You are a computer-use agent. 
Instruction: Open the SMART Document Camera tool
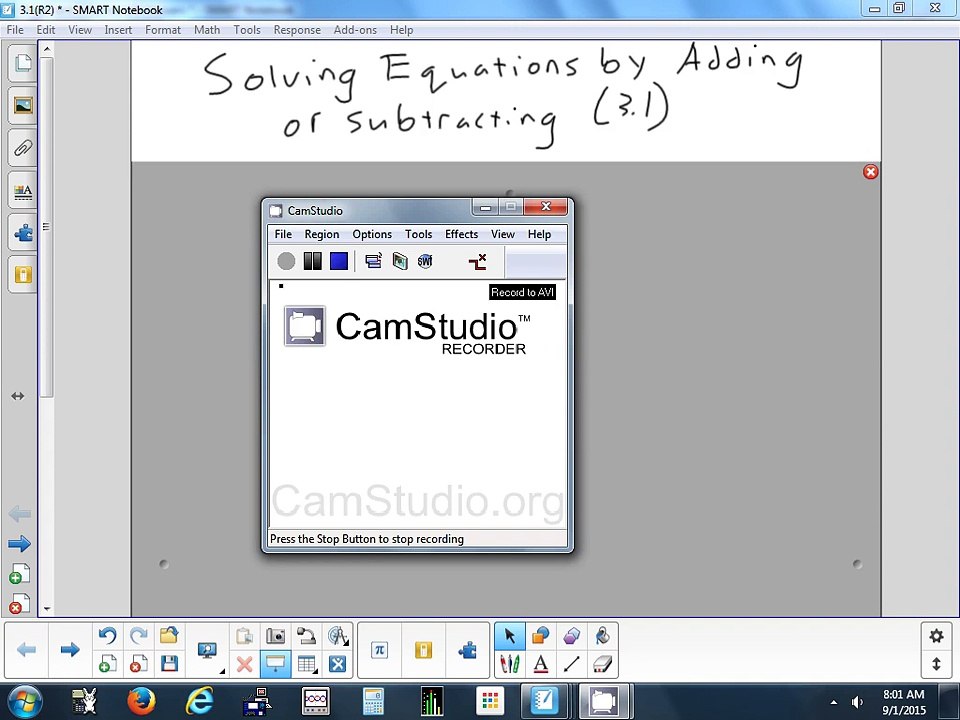[306, 636]
